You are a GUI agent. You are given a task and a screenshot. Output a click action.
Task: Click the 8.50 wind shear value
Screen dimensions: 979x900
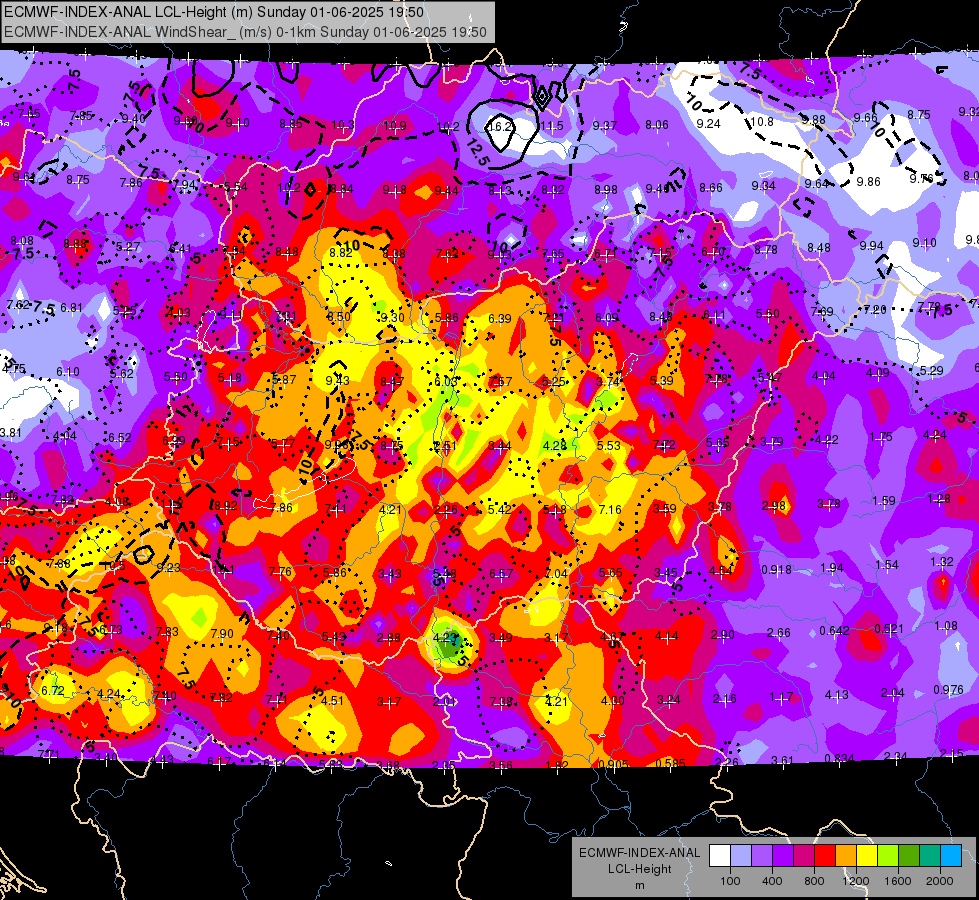339,317
